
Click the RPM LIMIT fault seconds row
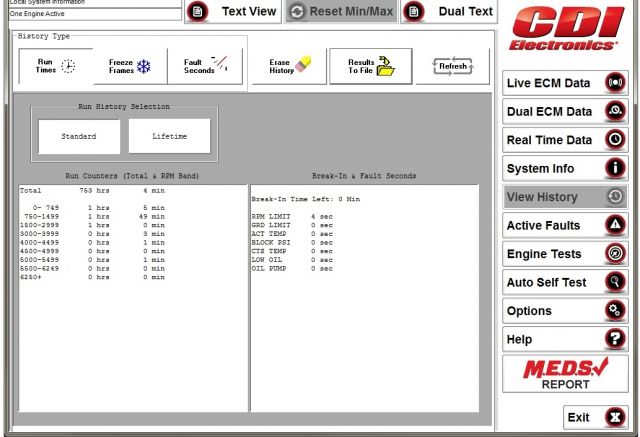[x=292, y=217]
